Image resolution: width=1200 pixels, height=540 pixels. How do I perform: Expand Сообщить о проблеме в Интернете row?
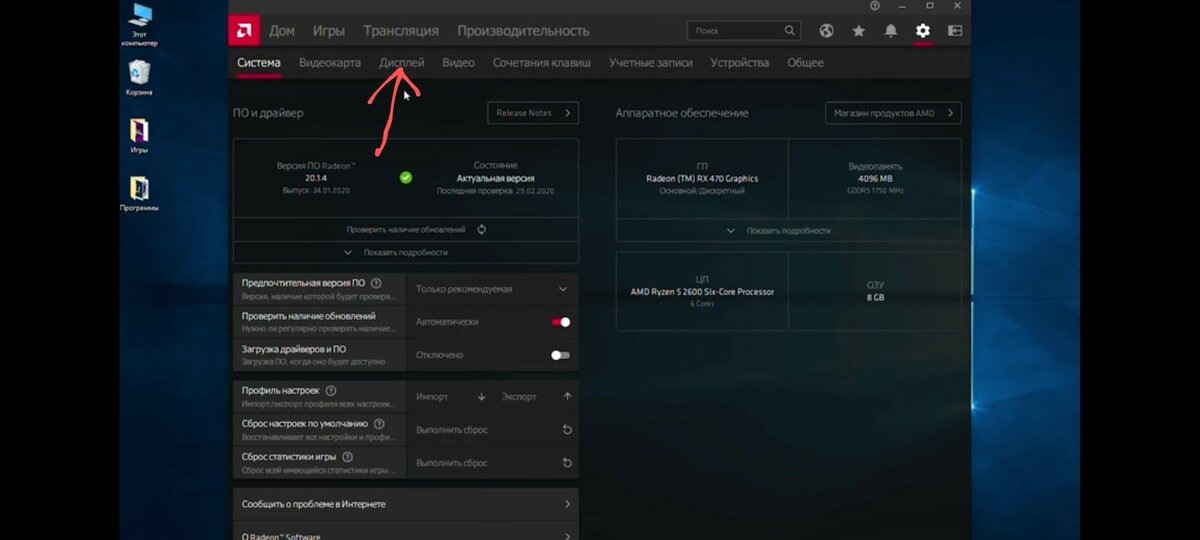(x=406, y=504)
